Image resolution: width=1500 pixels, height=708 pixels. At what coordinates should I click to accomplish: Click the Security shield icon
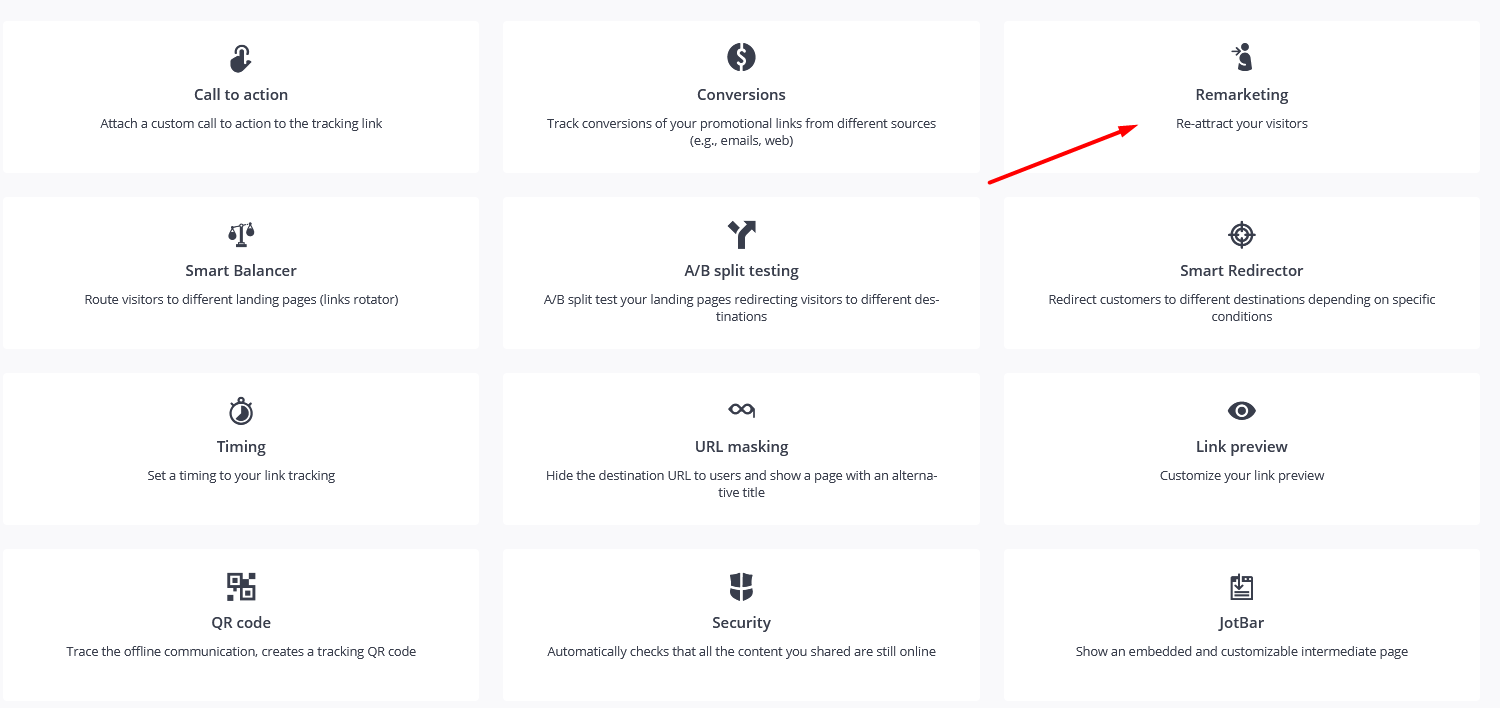[x=741, y=586]
